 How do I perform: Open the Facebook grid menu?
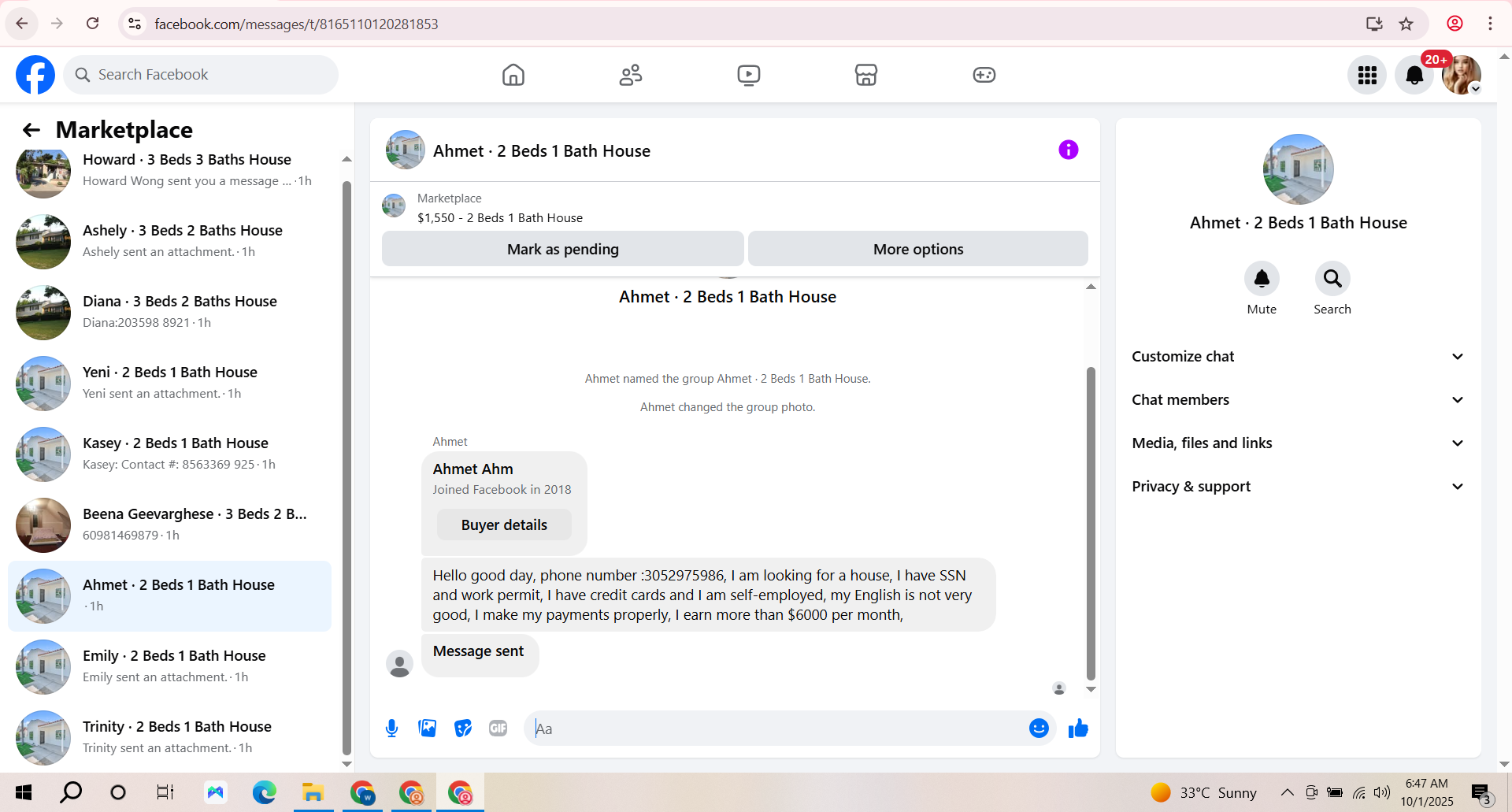click(x=1367, y=75)
